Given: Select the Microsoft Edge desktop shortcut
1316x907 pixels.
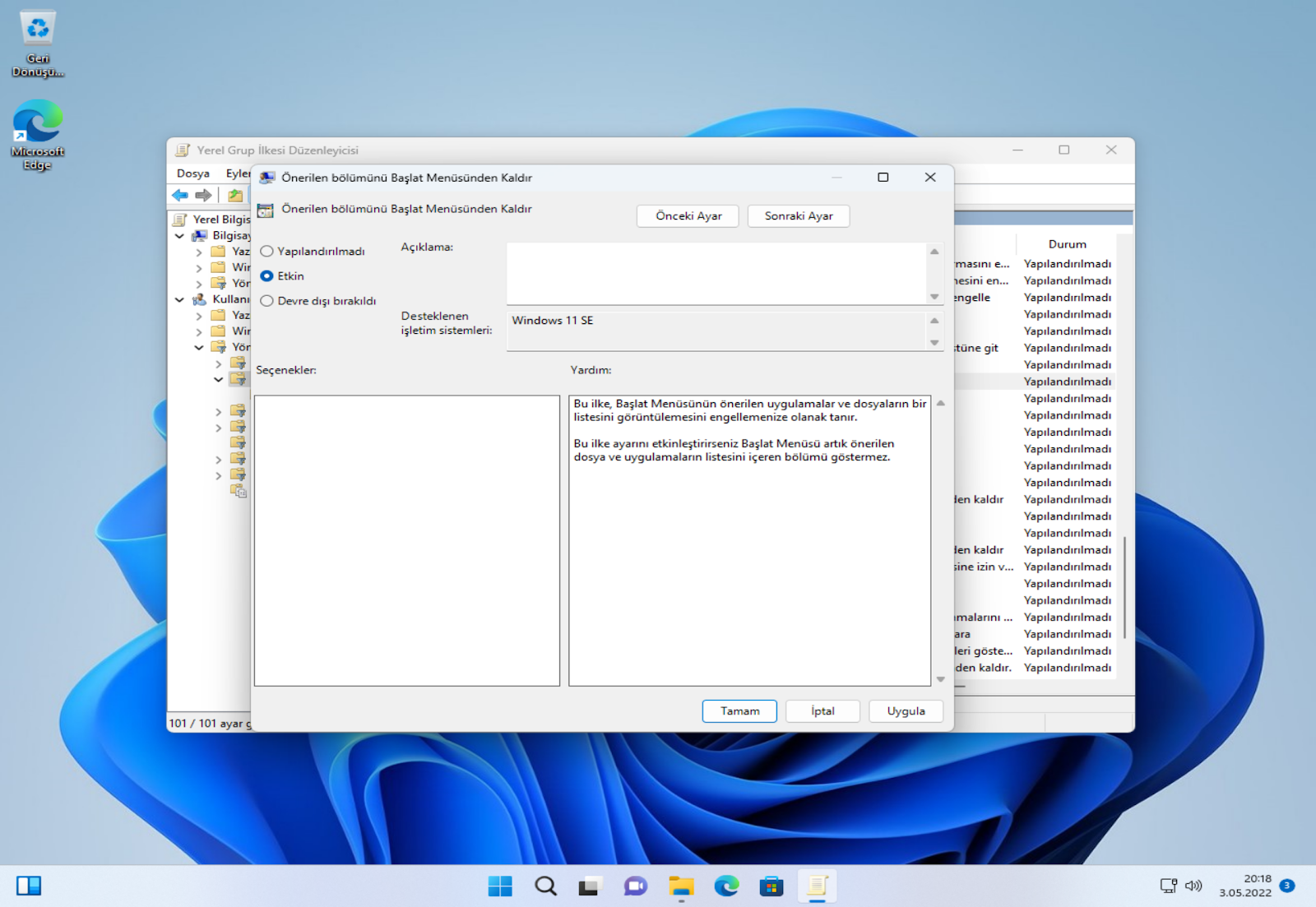Looking at the screenshot, I should (x=38, y=135).
